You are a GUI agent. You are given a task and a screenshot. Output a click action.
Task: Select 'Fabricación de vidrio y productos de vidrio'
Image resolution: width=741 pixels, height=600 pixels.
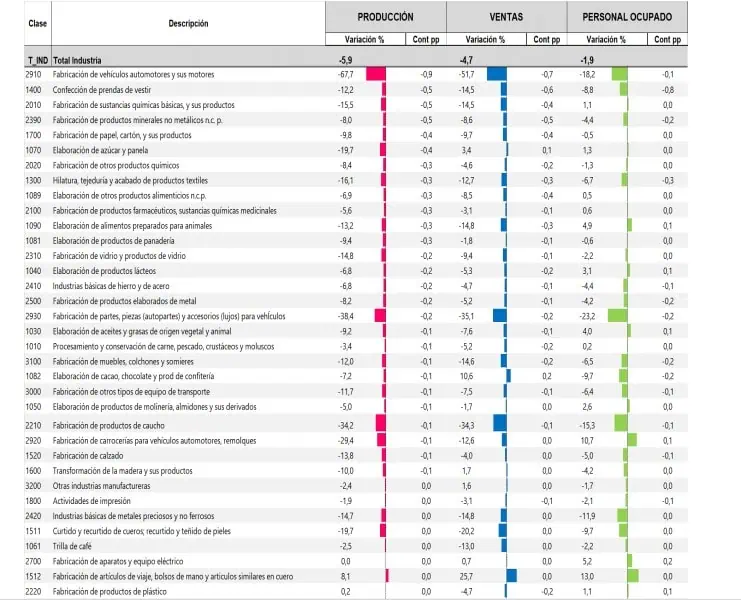pos(119,256)
